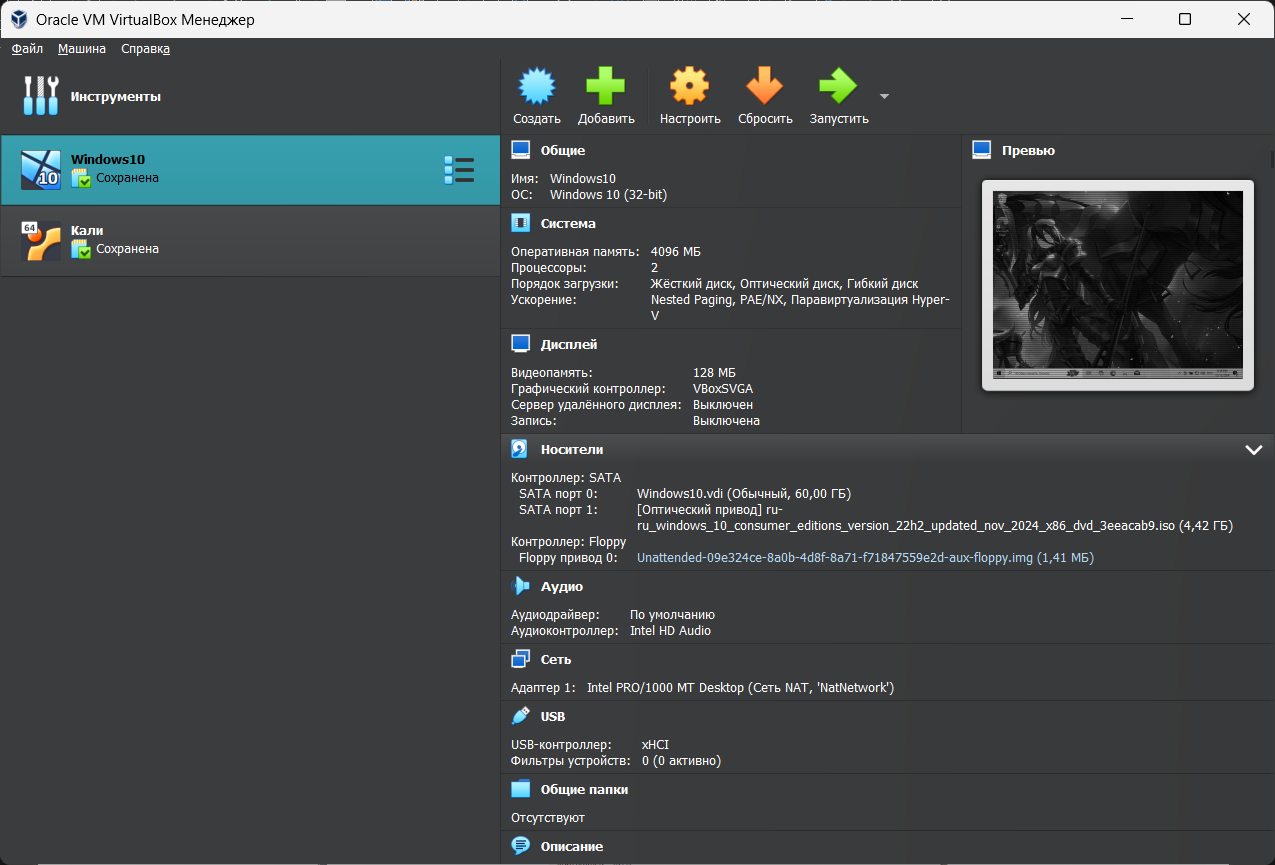1275x865 pixels.
Task: Open the Машина menu
Action: click(82, 48)
